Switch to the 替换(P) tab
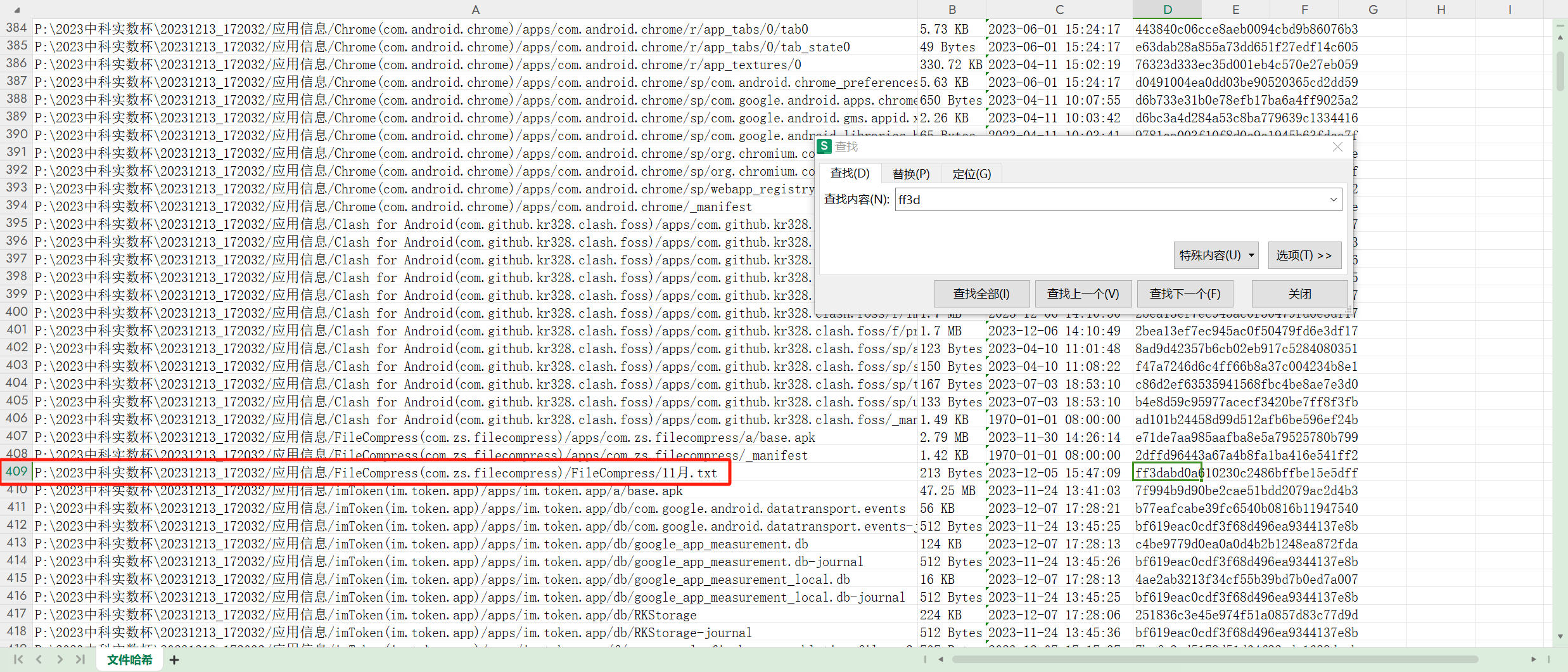 (910, 174)
